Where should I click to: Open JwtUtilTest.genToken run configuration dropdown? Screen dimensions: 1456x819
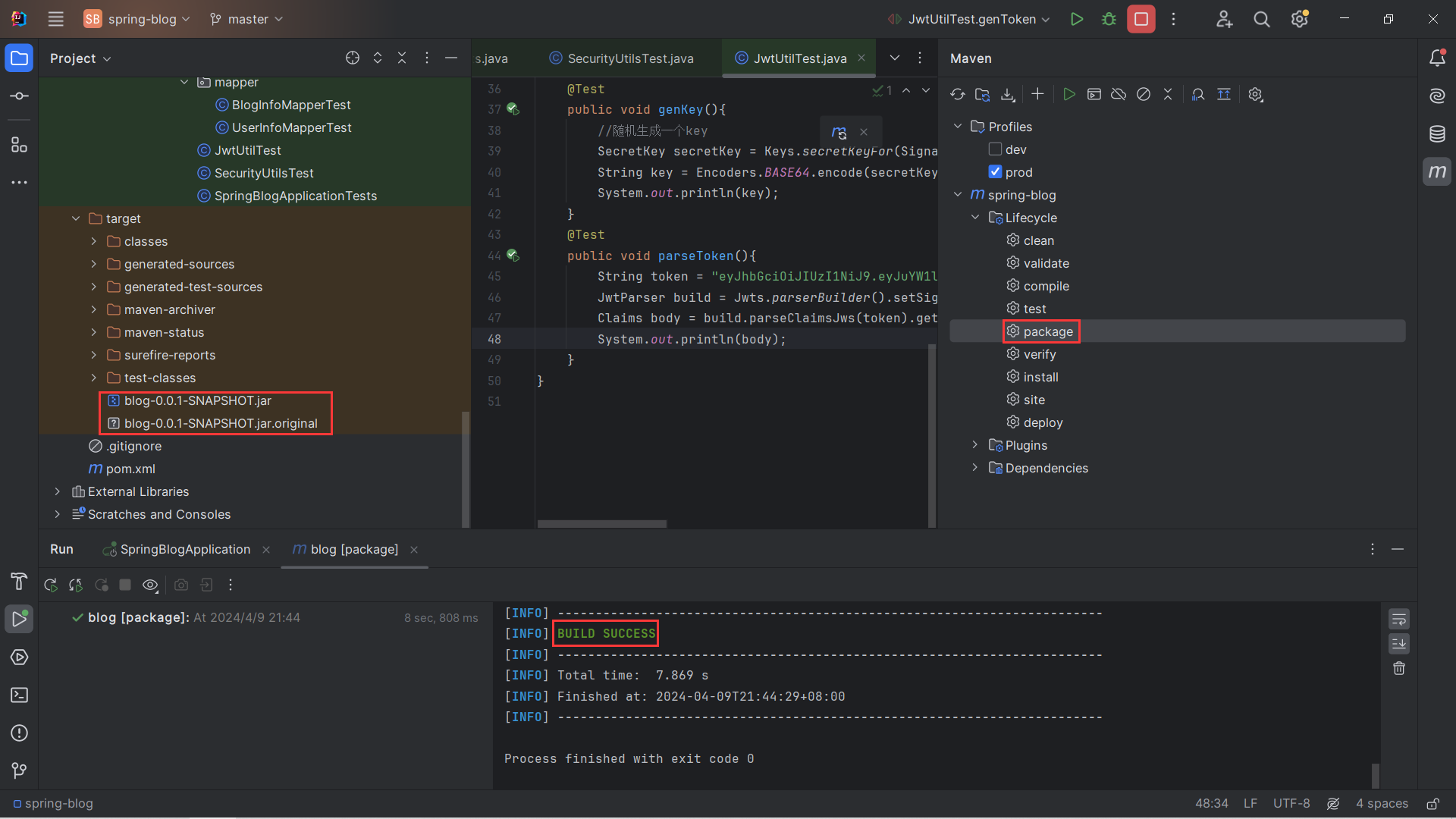(970, 19)
